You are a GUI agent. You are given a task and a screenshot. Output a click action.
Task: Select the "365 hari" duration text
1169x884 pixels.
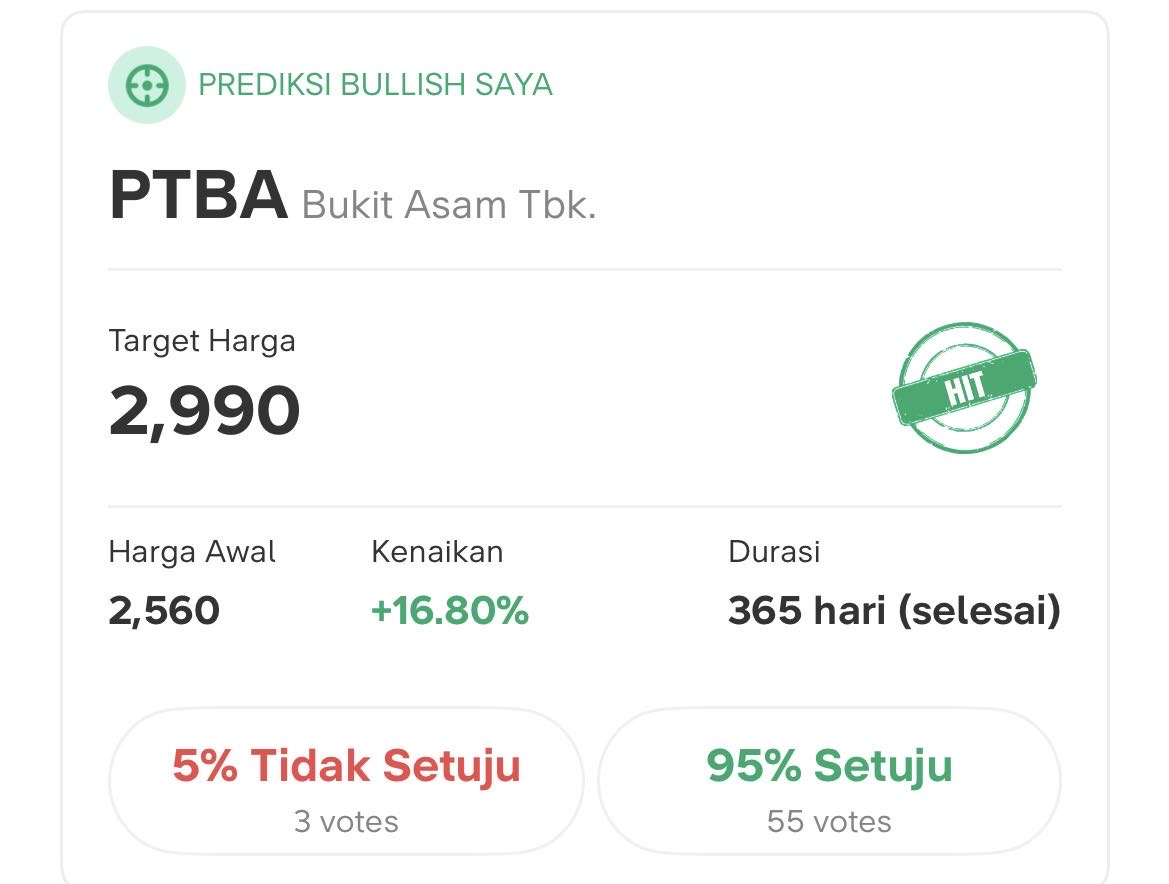click(807, 610)
